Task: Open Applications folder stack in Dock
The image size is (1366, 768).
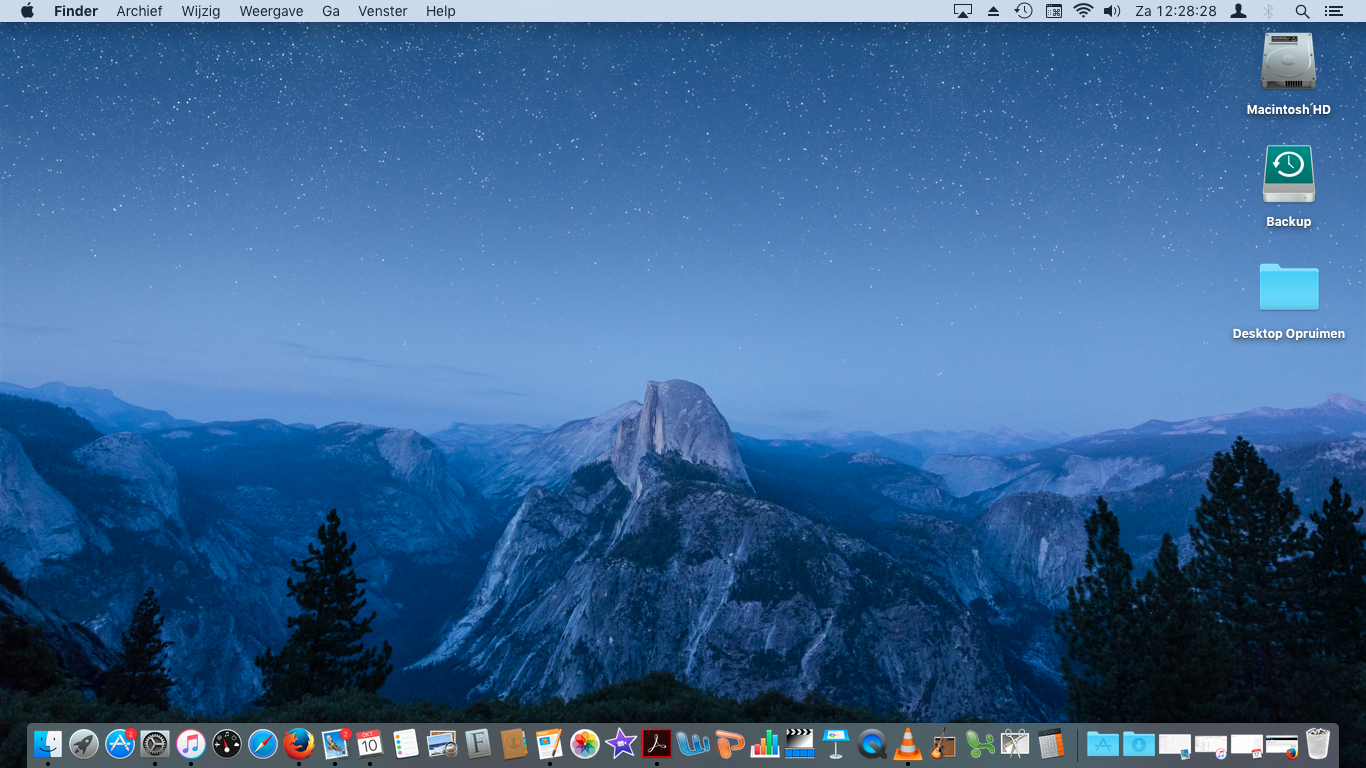Action: pyautogui.click(x=1103, y=743)
